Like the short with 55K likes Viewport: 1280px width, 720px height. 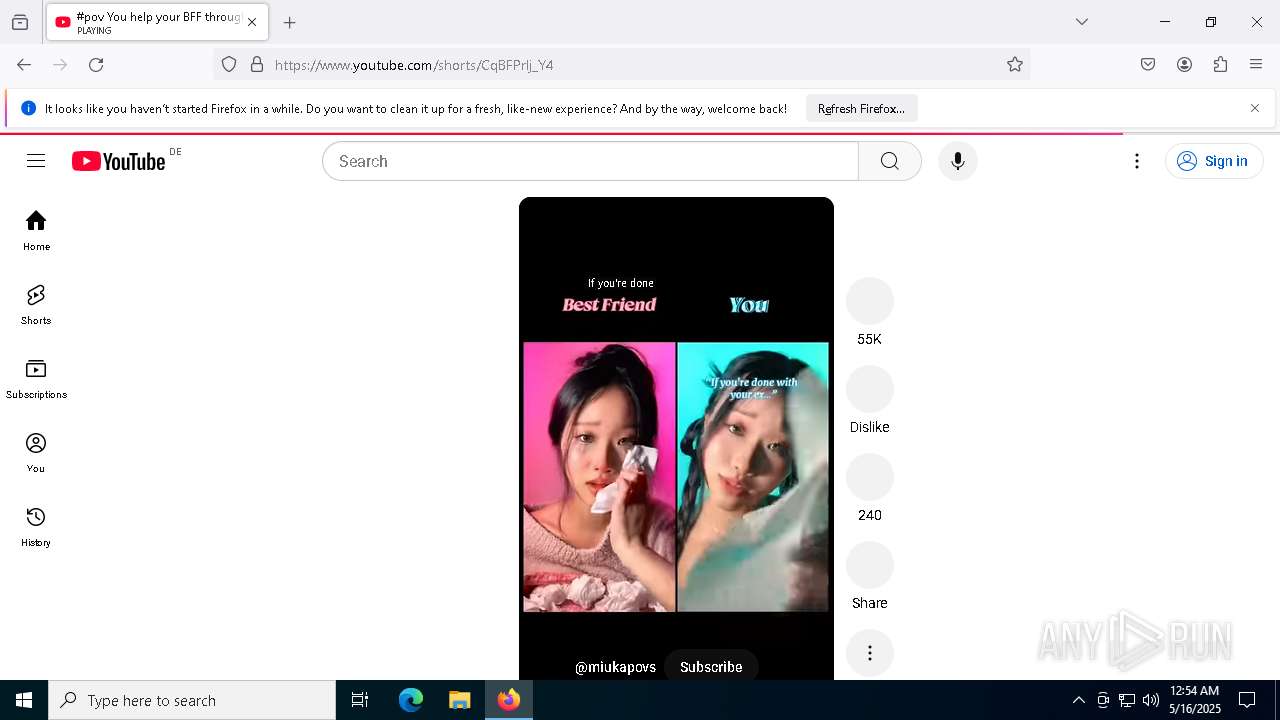click(x=870, y=301)
